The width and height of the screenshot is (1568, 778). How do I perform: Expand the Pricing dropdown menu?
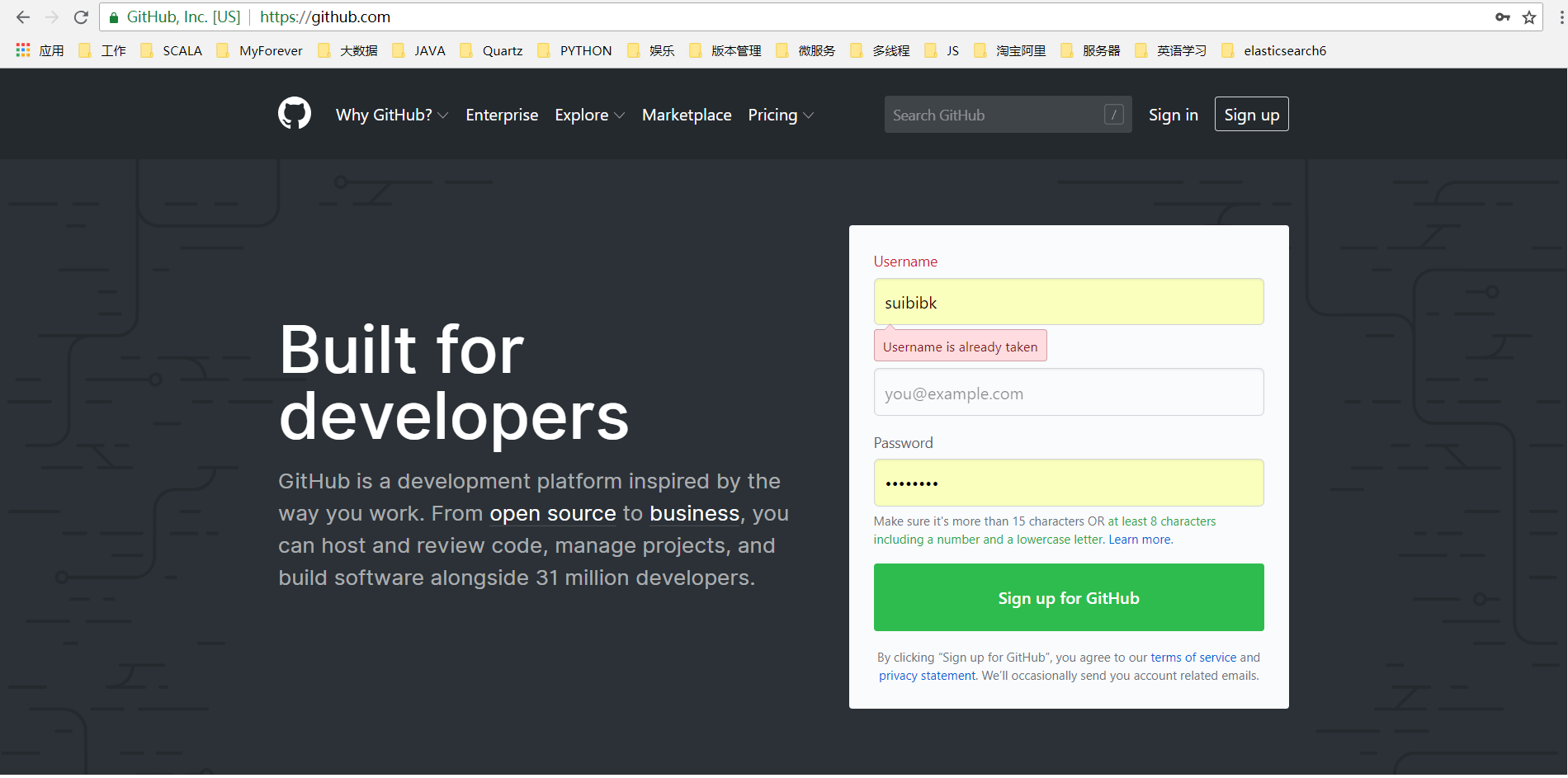(781, 115)
